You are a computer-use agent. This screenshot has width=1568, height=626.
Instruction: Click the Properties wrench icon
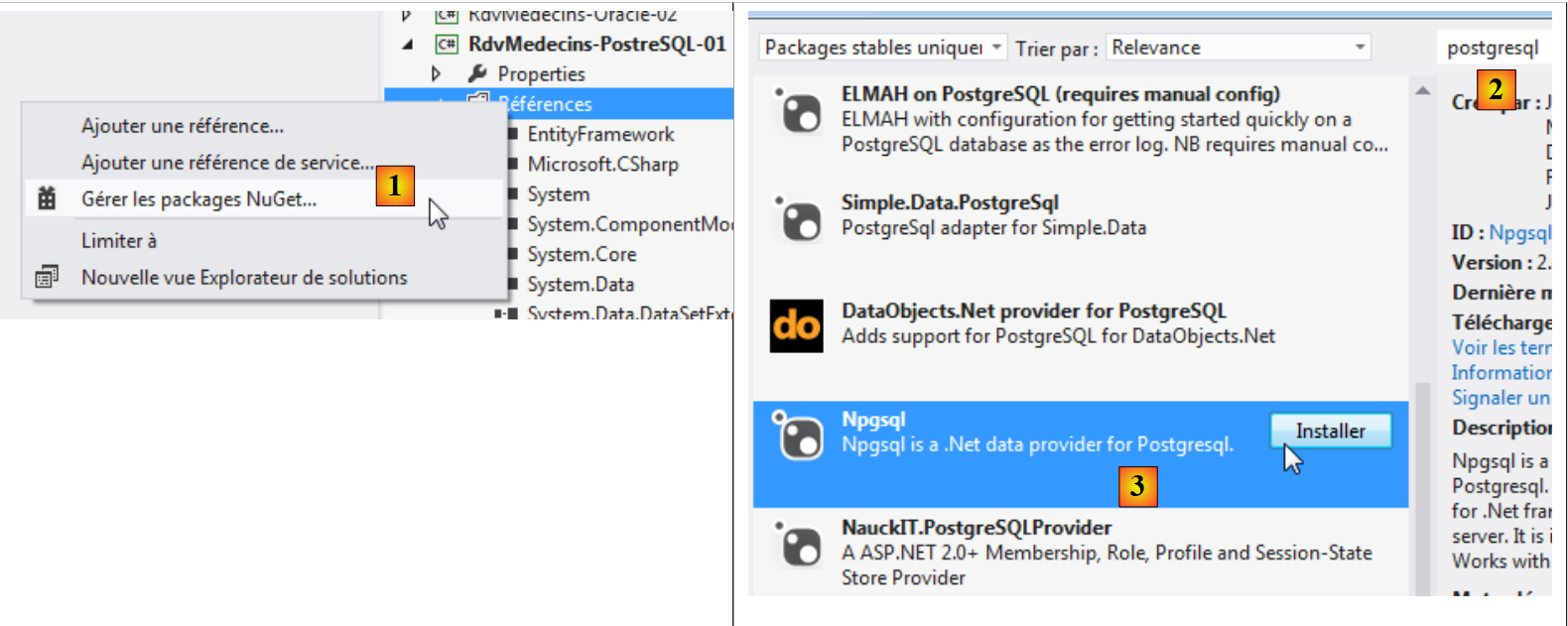[477, 73]
